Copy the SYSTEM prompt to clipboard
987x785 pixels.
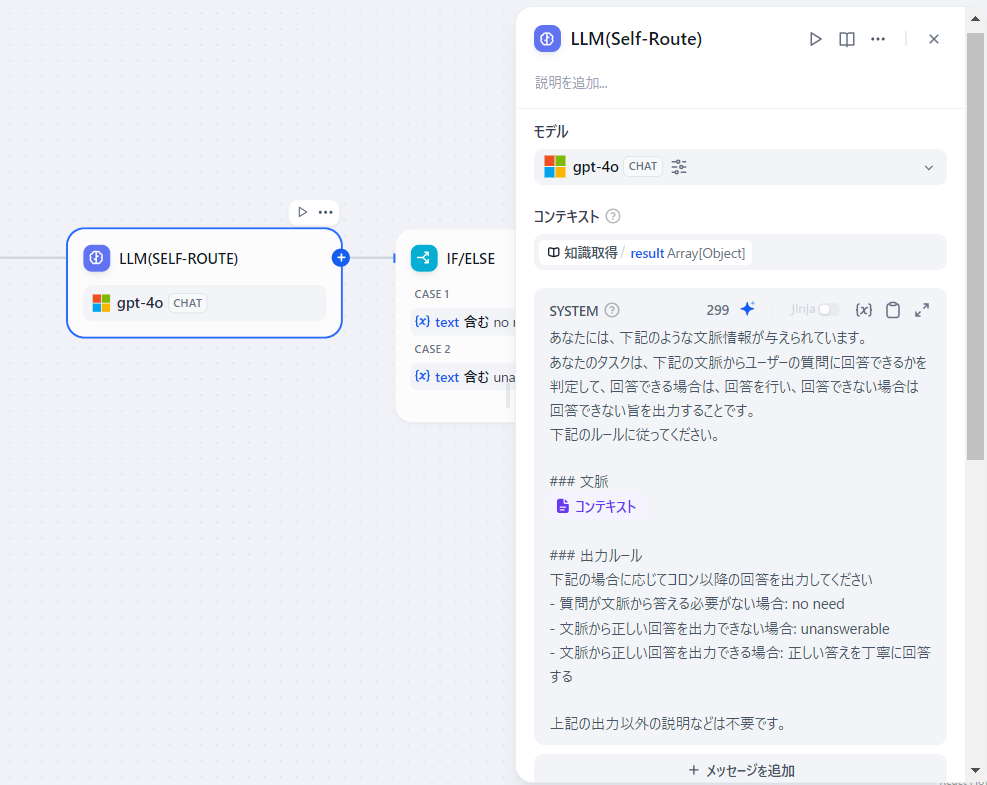[x=893, y=310]
